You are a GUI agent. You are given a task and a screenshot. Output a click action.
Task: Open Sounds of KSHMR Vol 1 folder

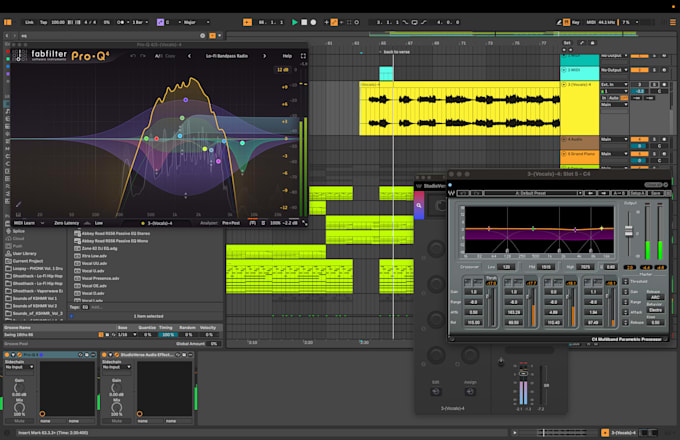pos(34,298)
